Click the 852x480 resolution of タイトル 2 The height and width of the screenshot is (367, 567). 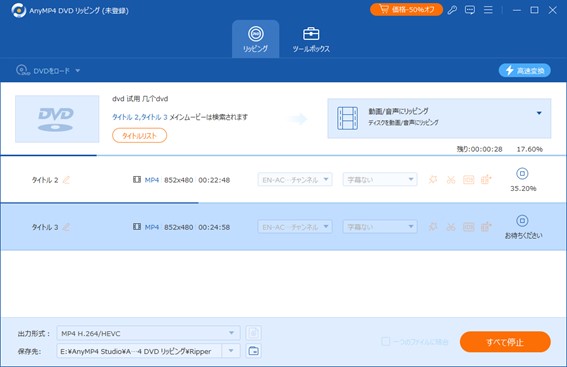(x=179, y=180)
